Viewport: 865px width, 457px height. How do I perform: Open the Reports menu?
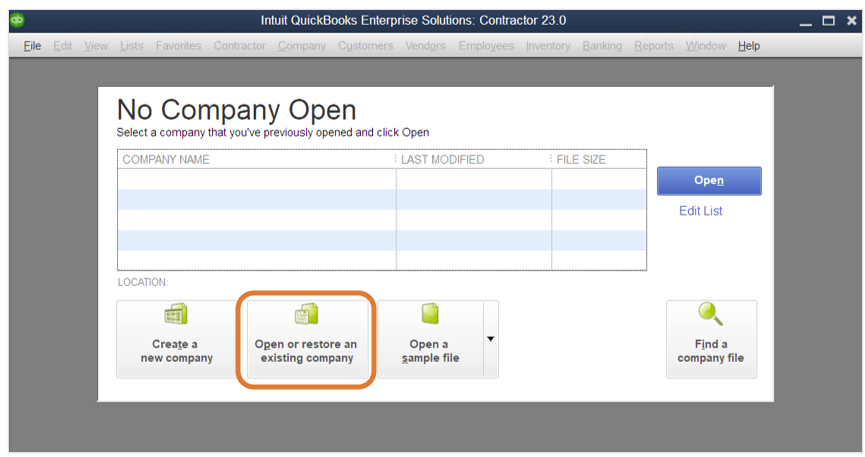pyautogui.click(x=653, y=46)
